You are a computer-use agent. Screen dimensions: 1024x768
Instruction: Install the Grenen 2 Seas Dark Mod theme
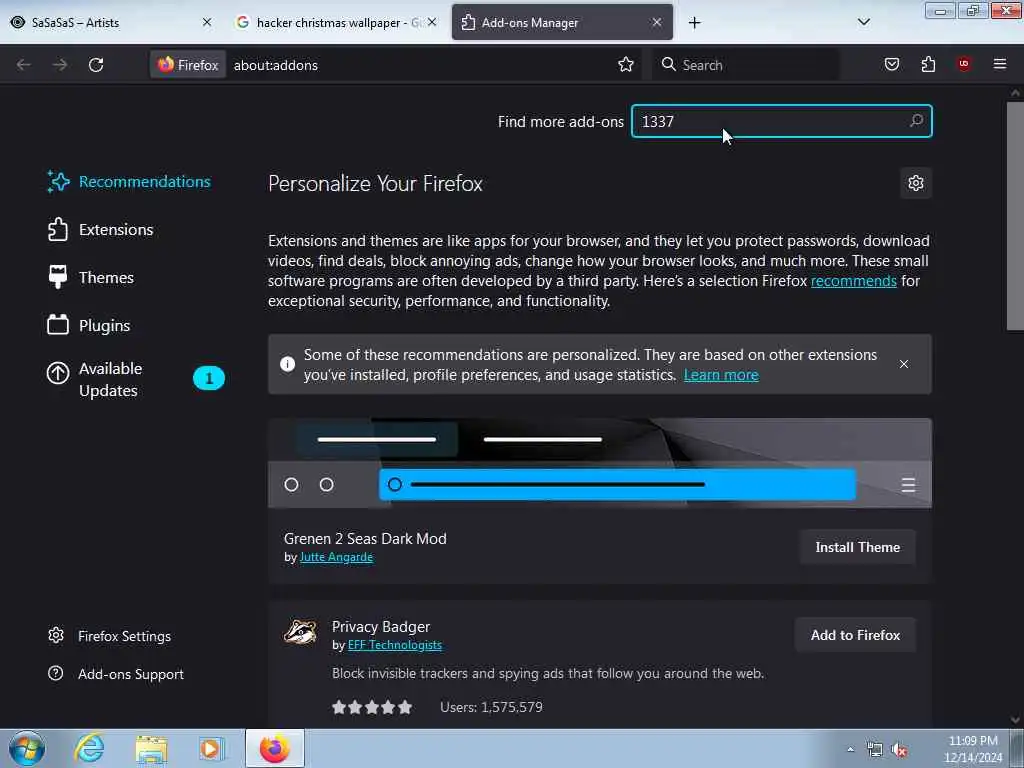[x=857, y=547]
